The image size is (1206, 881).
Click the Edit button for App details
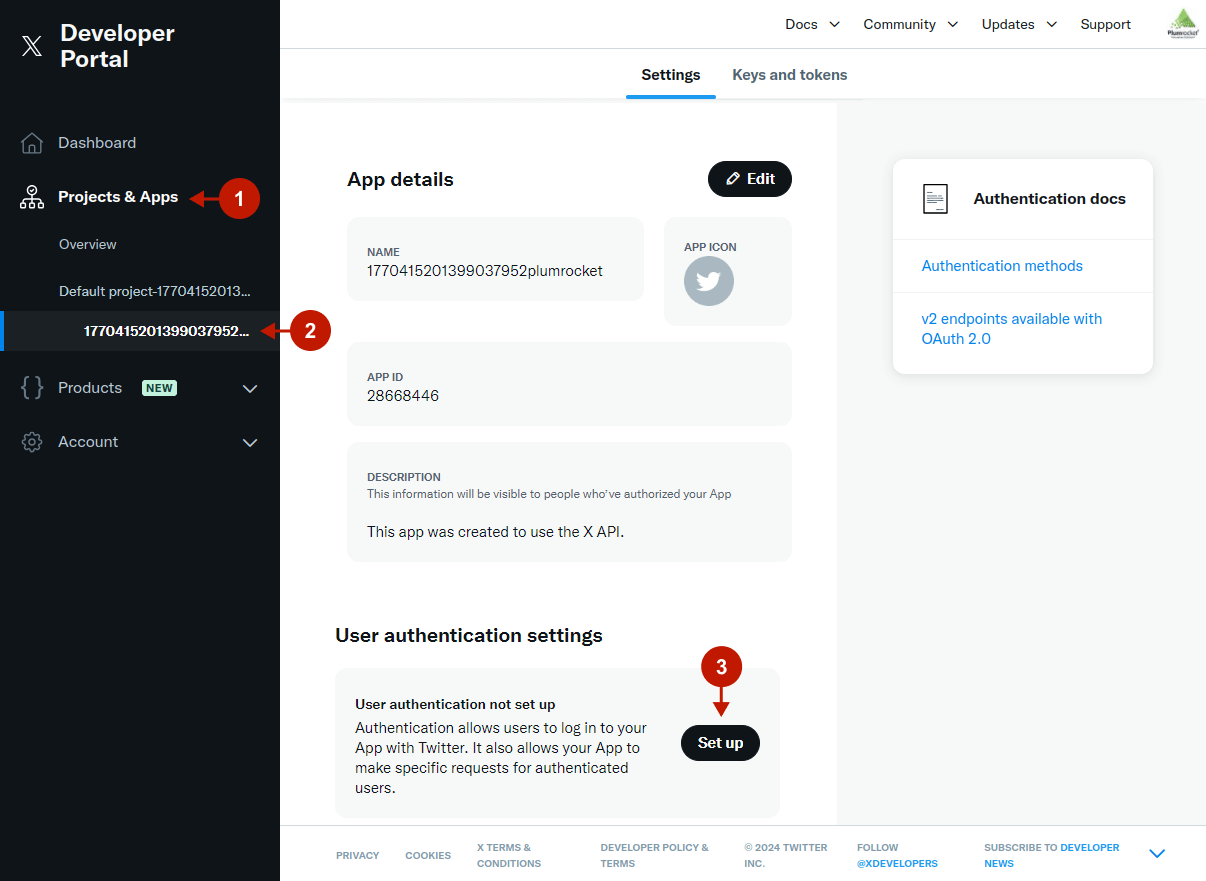(x=750, y=179)
